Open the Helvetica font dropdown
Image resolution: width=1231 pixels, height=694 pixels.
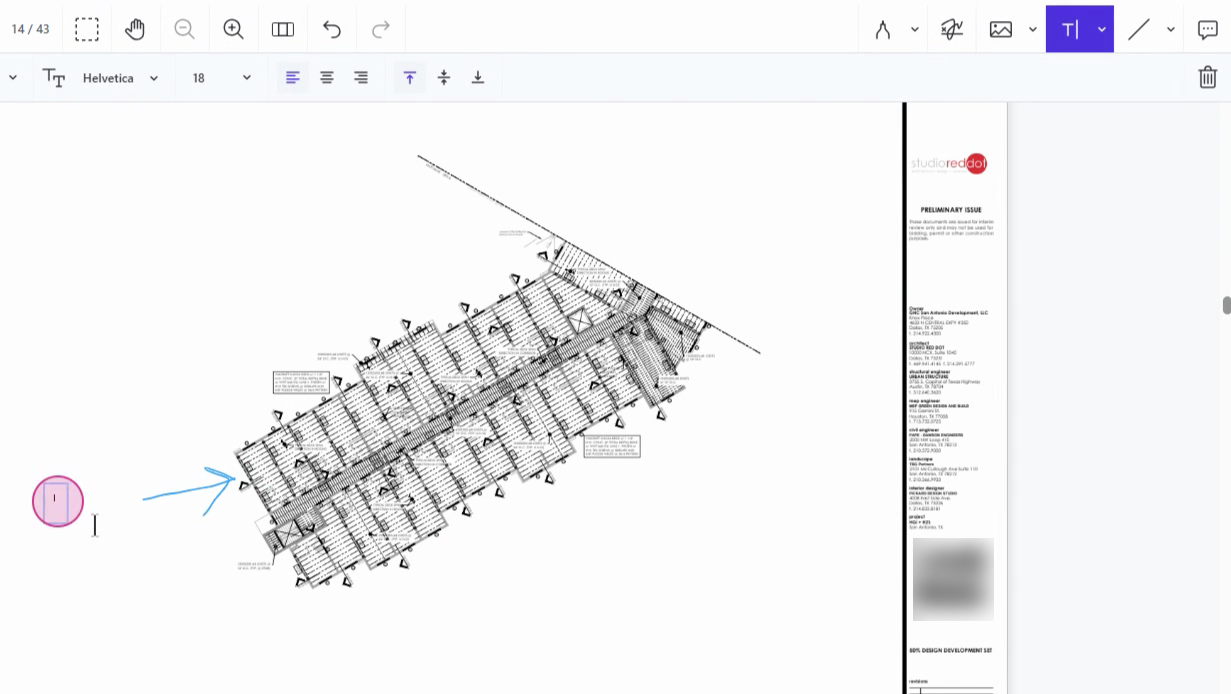(121, 78)
